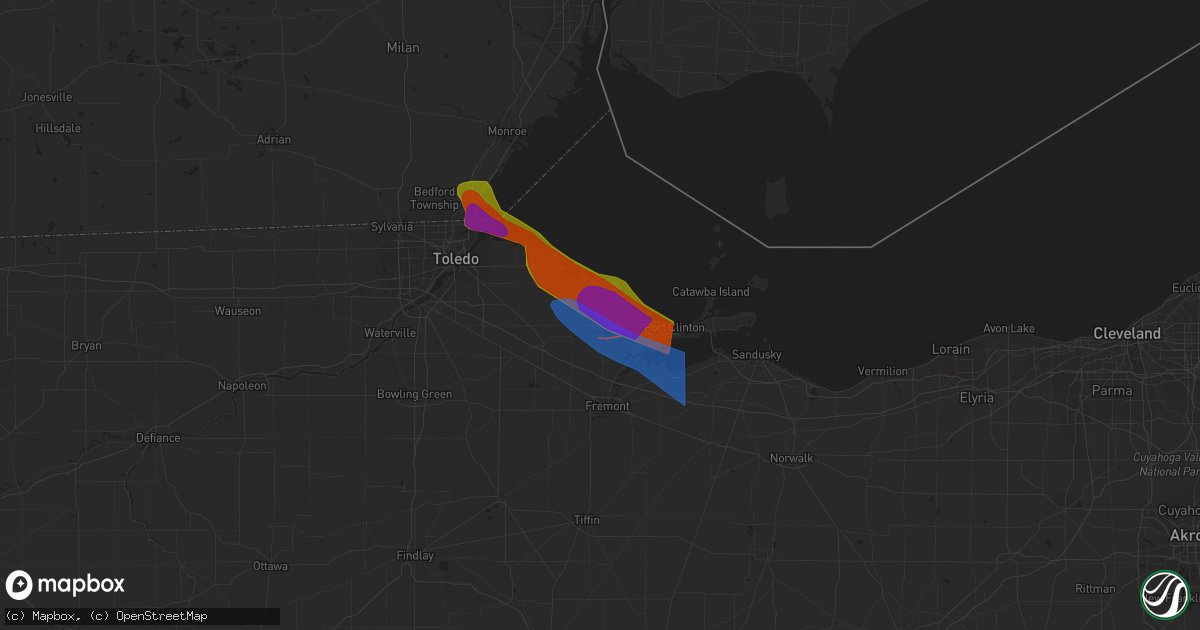Image resolution: width=1200 pixels, height=630 pixels.
Task: Click the Sylvania label
Action: click(392, 227)
